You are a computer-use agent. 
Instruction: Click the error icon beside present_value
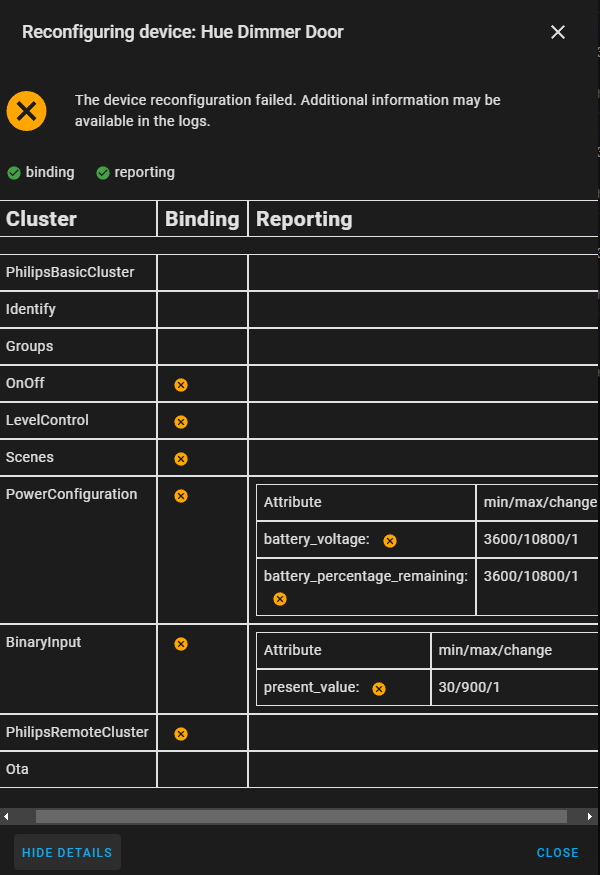pos(378,687)
